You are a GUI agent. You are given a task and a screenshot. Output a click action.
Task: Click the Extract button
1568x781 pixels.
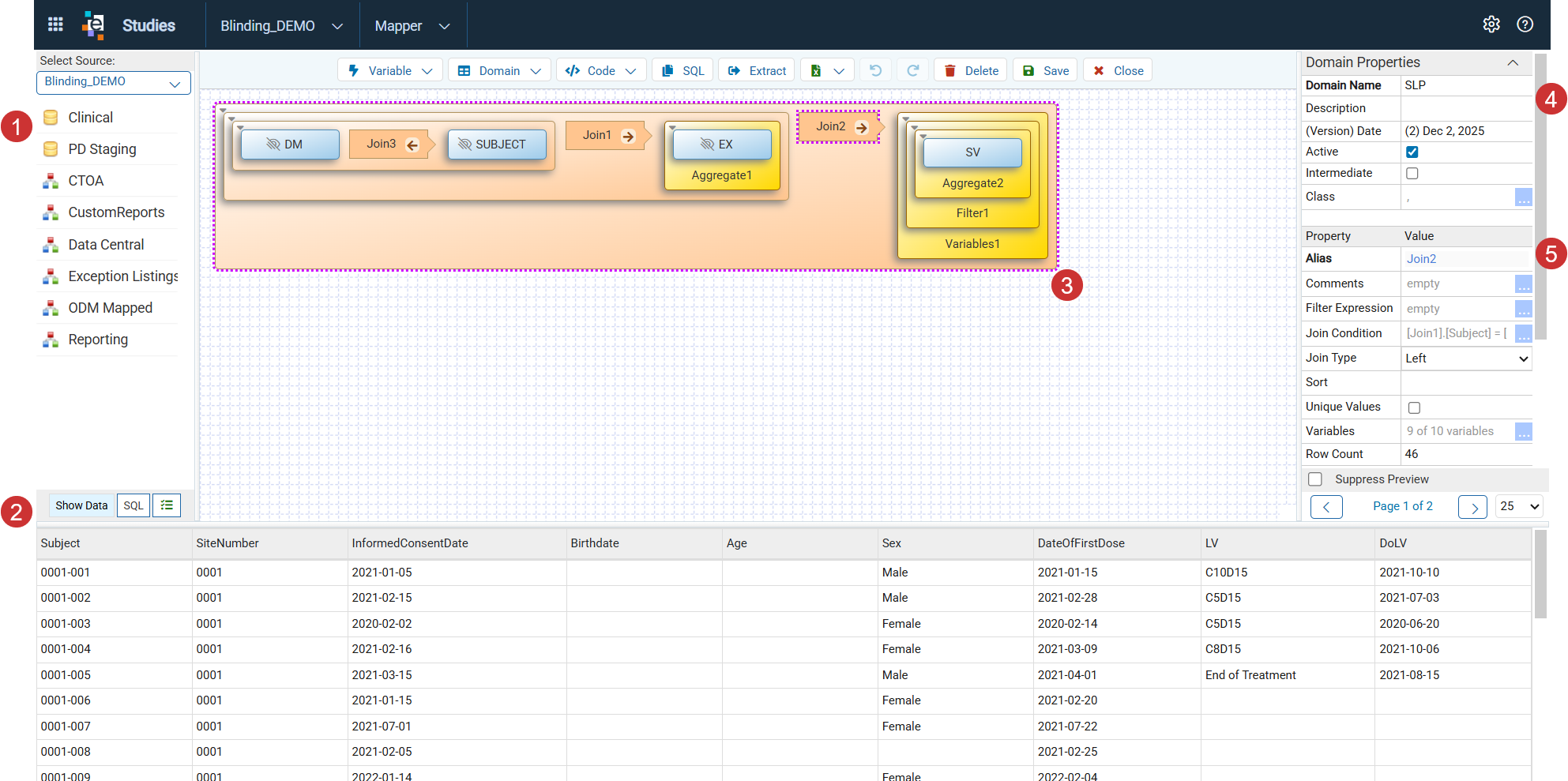coord(757,70)
